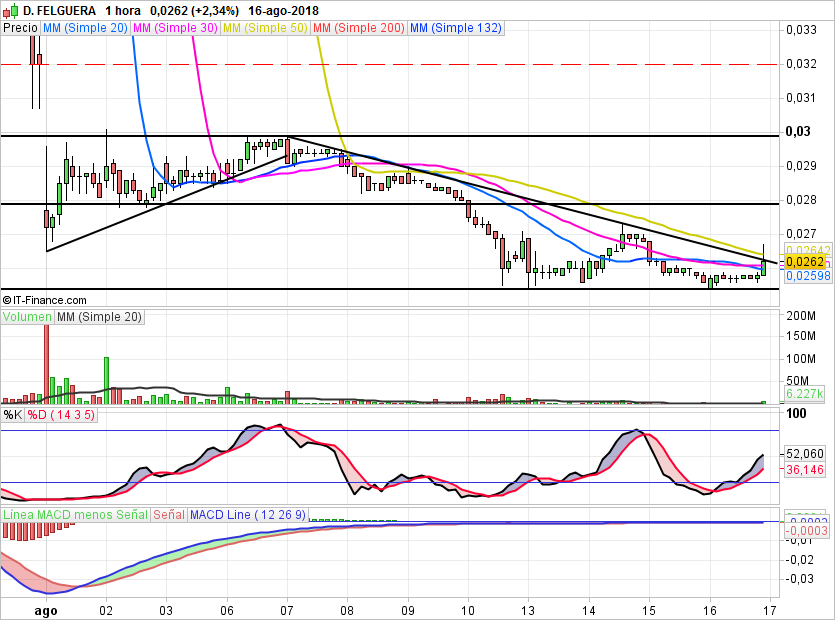This screenshot has height=620, width=835.
Task: Click the 1 hora timeframe text
Action: click(126, 10)
